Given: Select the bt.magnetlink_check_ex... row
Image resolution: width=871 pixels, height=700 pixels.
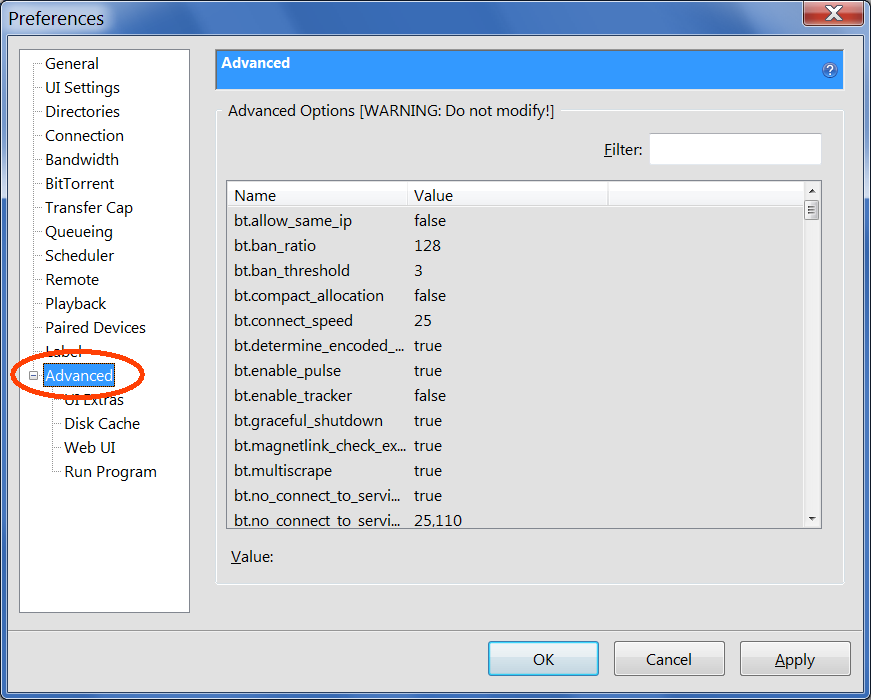Looking at the screenshot, I should pos(515,446).
